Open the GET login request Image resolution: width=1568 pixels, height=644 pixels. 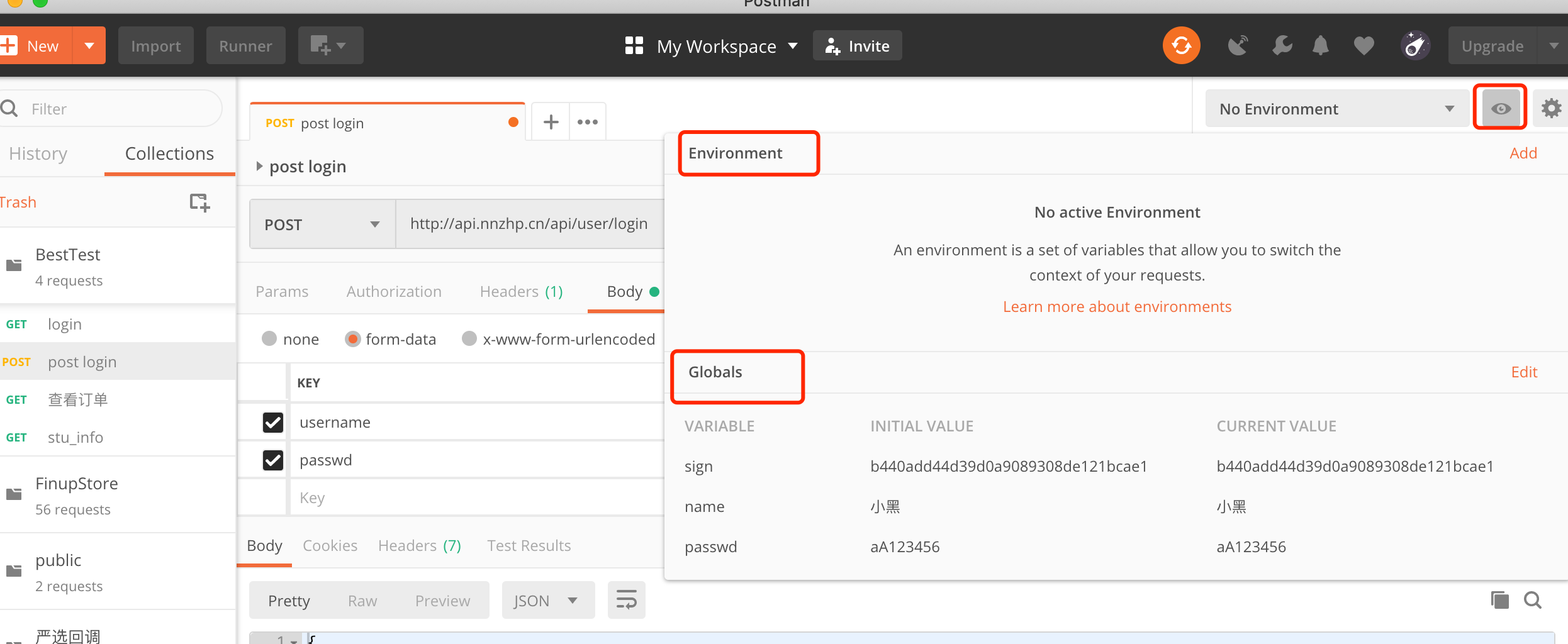tap(118, 324)
